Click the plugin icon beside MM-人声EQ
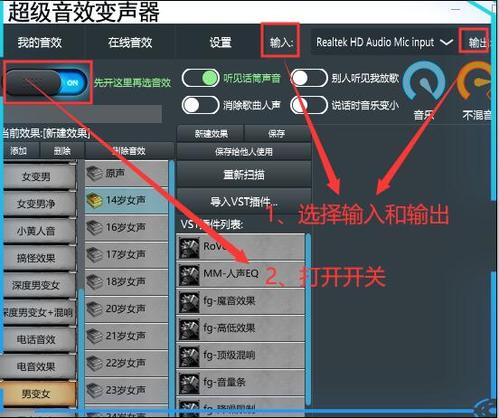The image size is (499, 418). [189, 275]
